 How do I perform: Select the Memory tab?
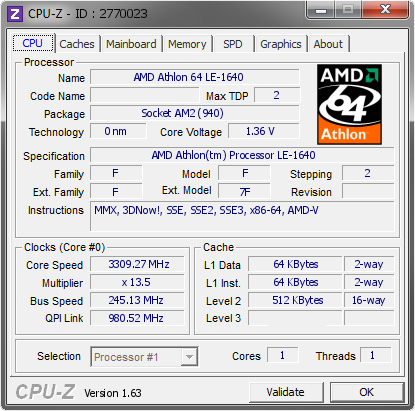click(x=187, y=44)
